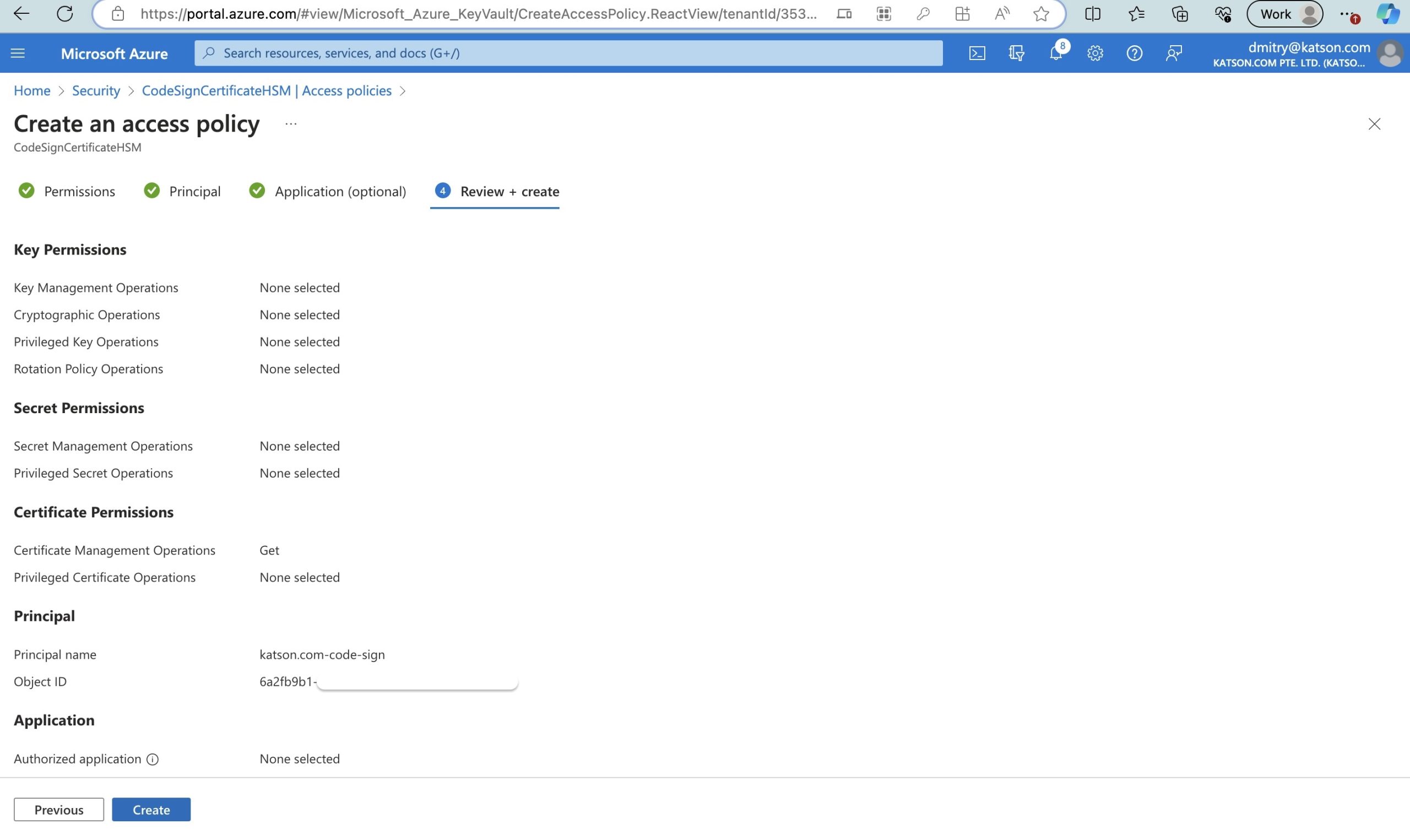1410x840 pixels.
Task: Add page to favorites star icon
Action: coord(1040,14)
